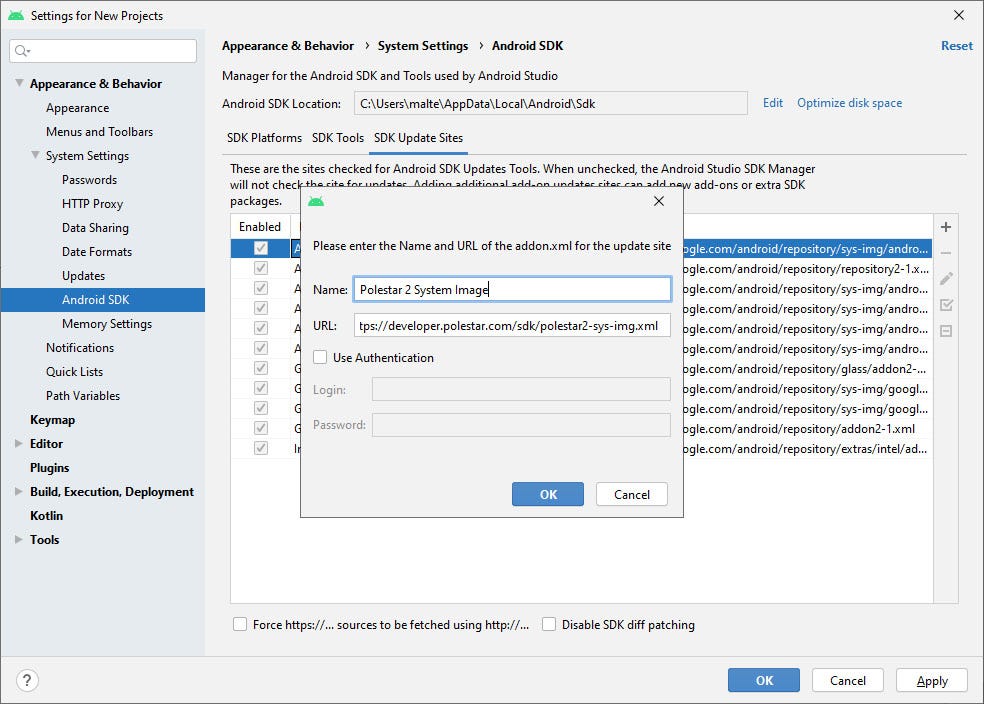
Task: Expand Build, Execution, Deployment node
Action: 19,491
